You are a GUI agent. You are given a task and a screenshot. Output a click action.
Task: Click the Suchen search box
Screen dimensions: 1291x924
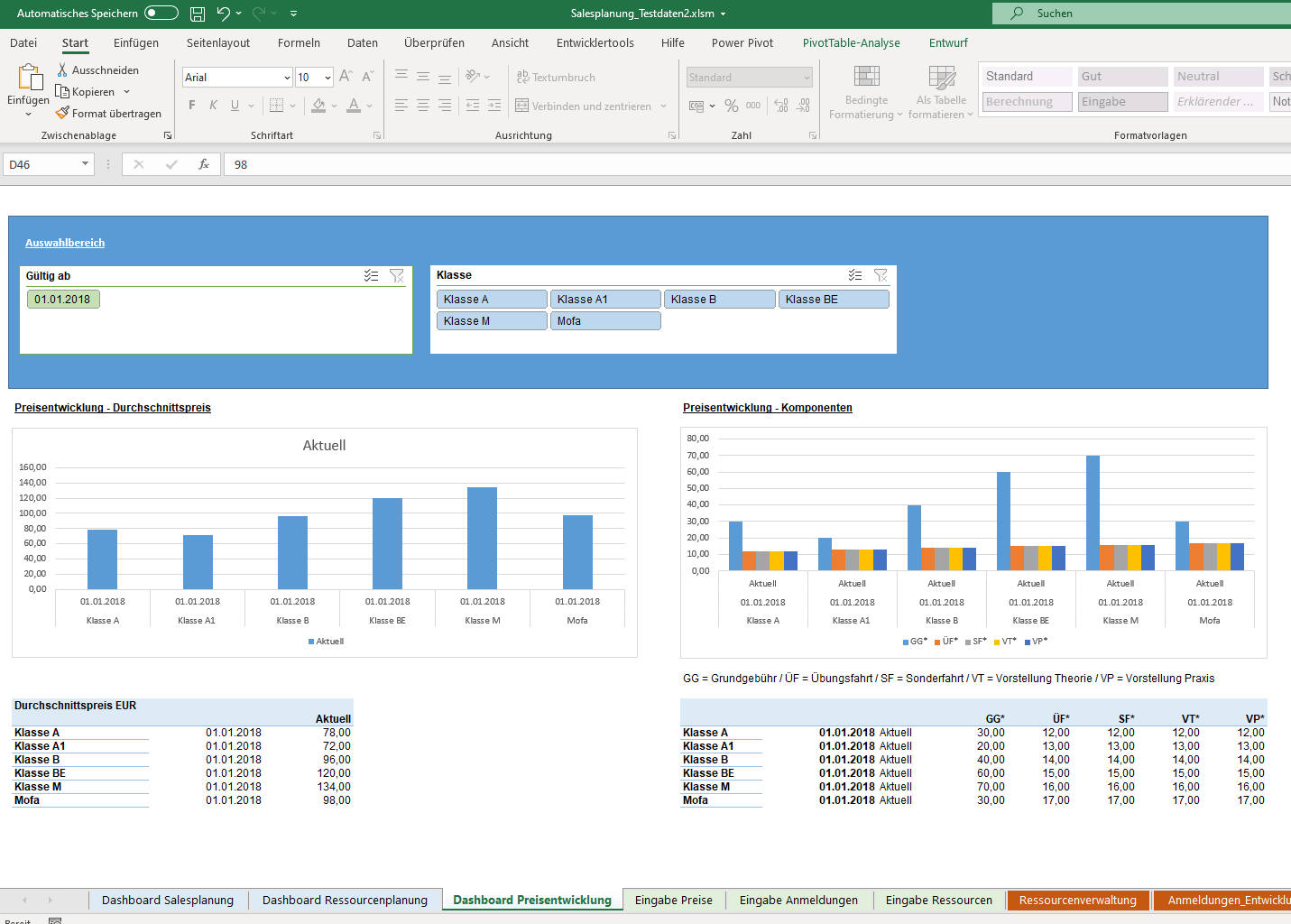coord(1141,14)
